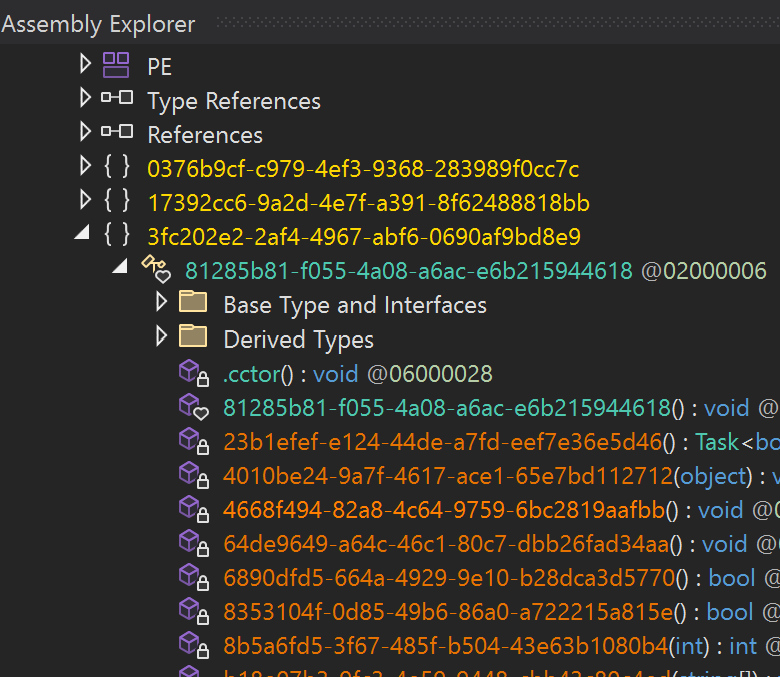Click the References node icon
This screenshot has width=780, height=678.
point(117,134)
